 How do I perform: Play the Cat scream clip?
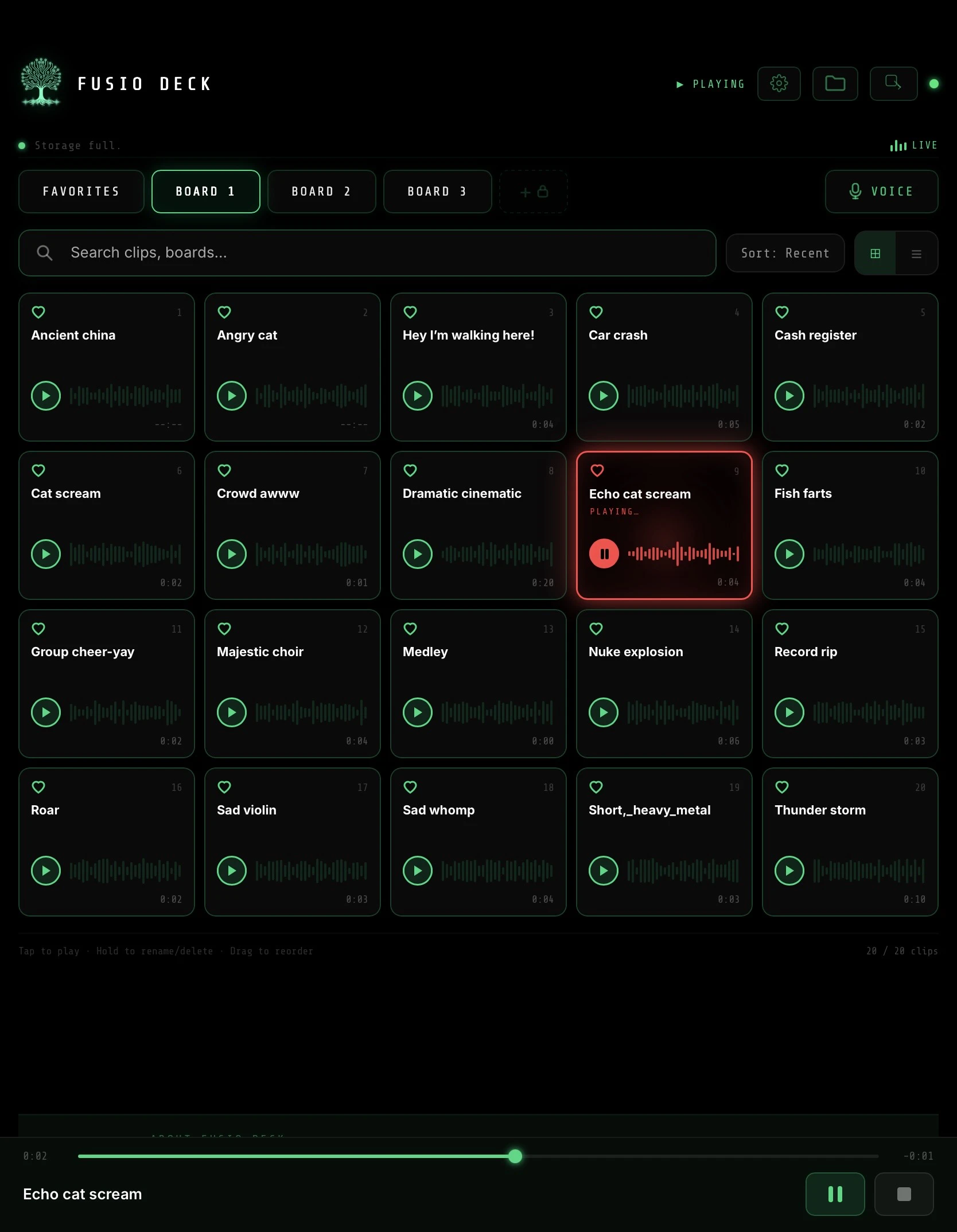tap(46, 554)
